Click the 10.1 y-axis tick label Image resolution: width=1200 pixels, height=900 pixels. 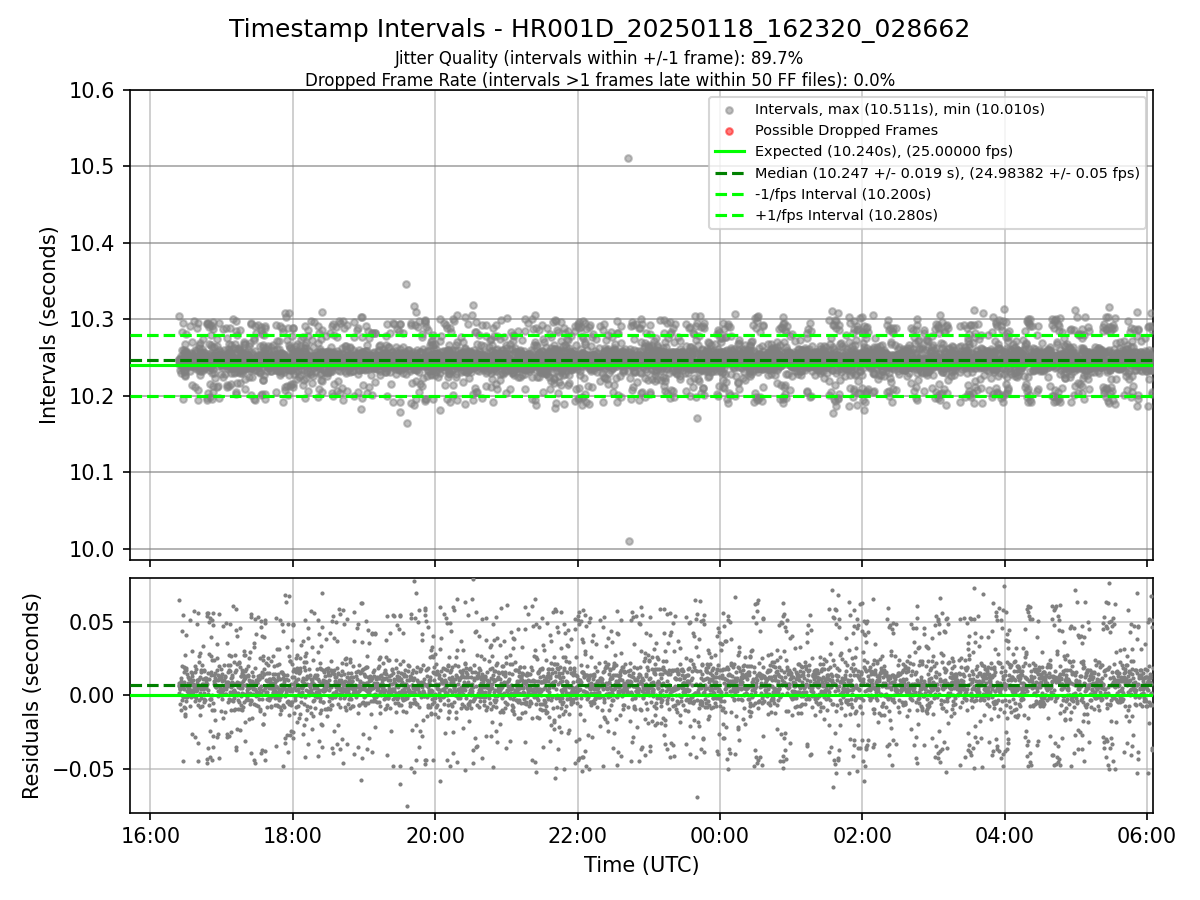coord(94,472)
